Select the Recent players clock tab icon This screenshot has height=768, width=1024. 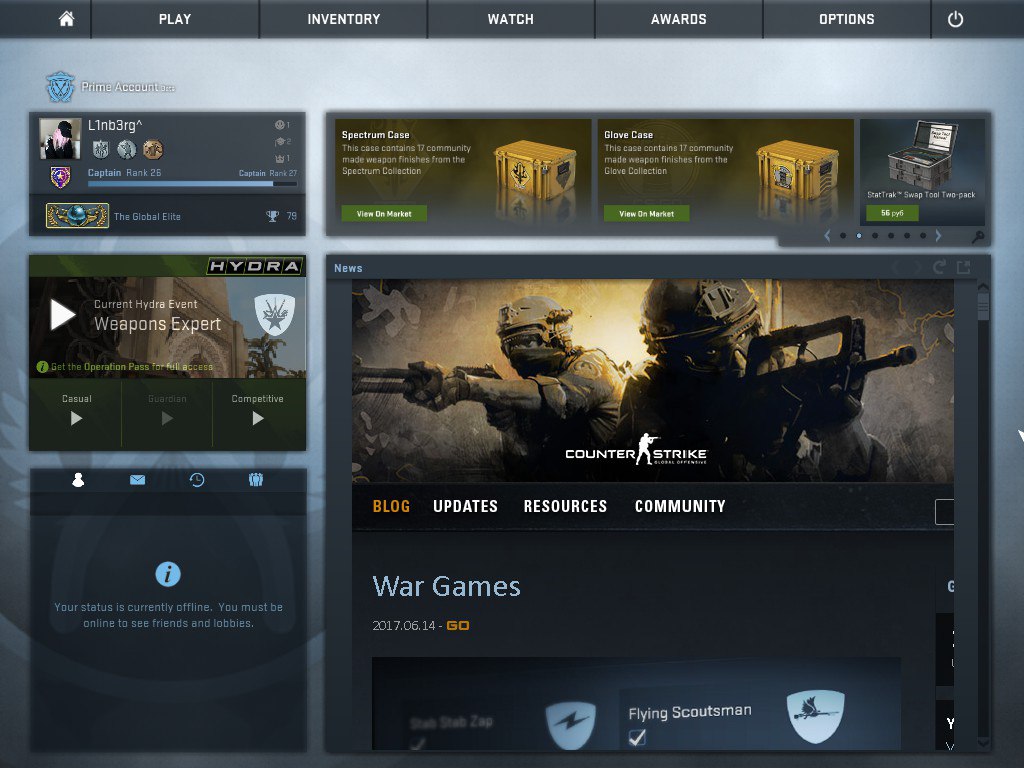pos(197,480)
